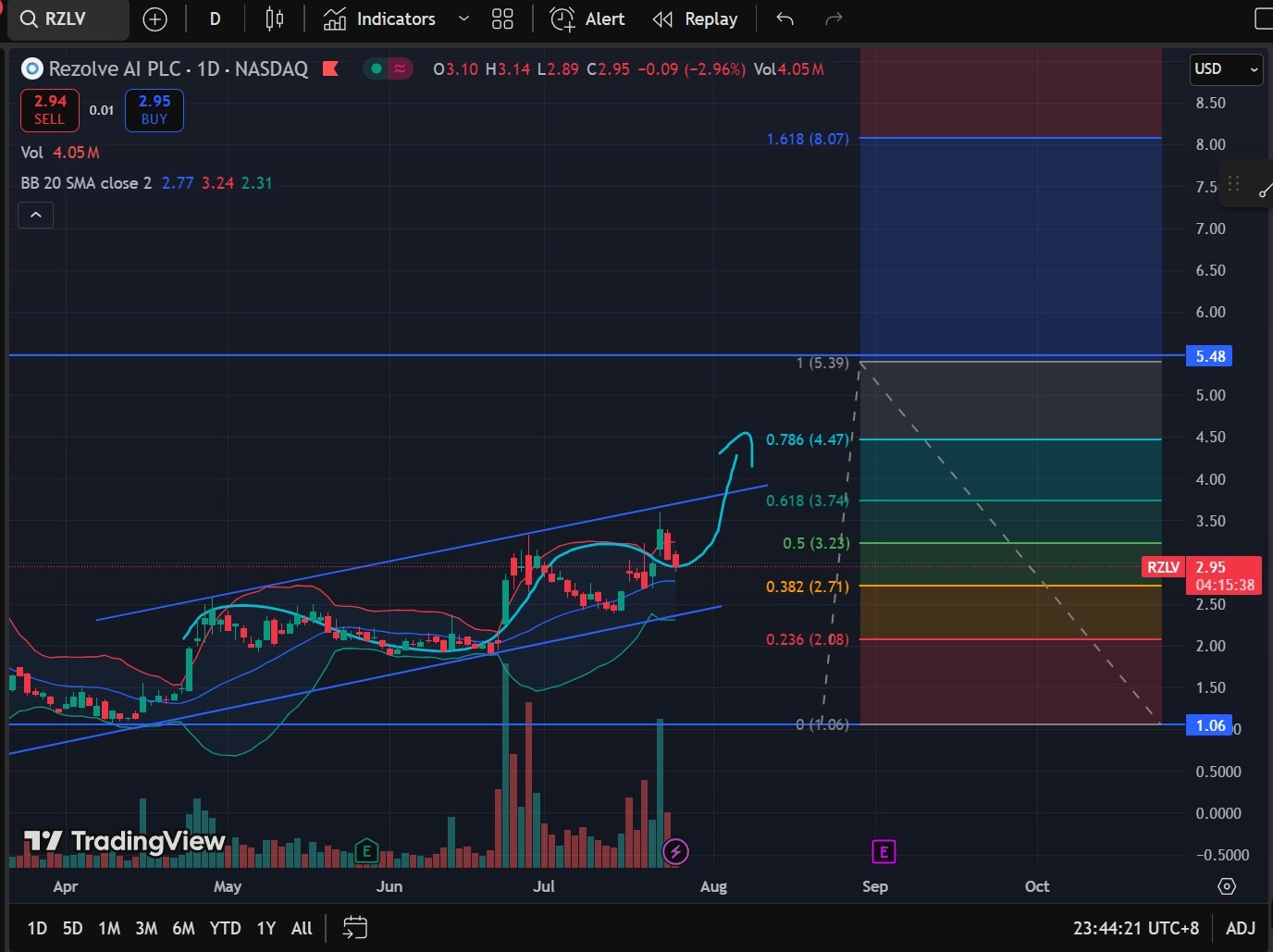
Task: Switch to the All time range
Action: (x=302, y=928)
